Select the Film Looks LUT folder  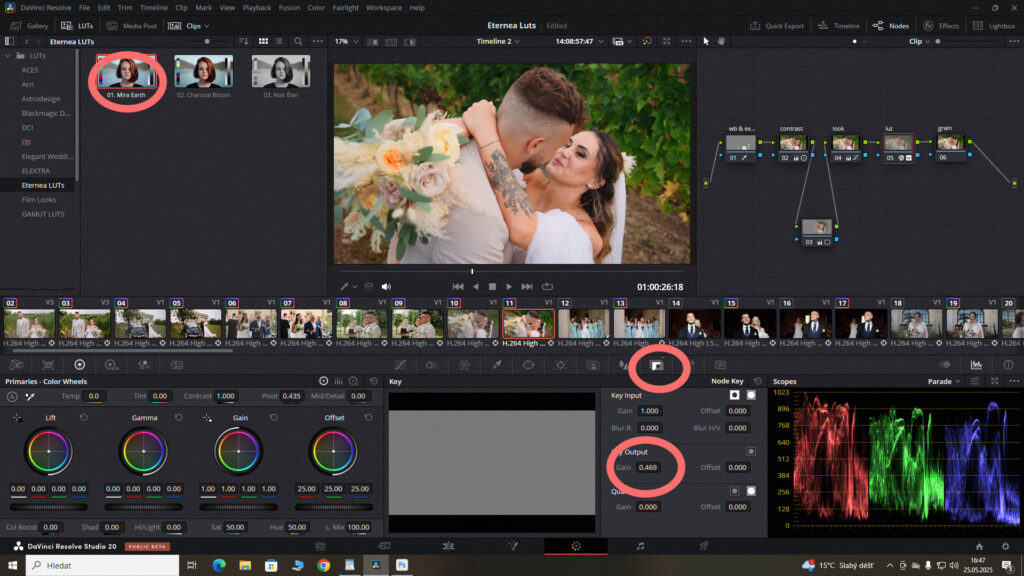pyautogui.click(x=39, y=200)
